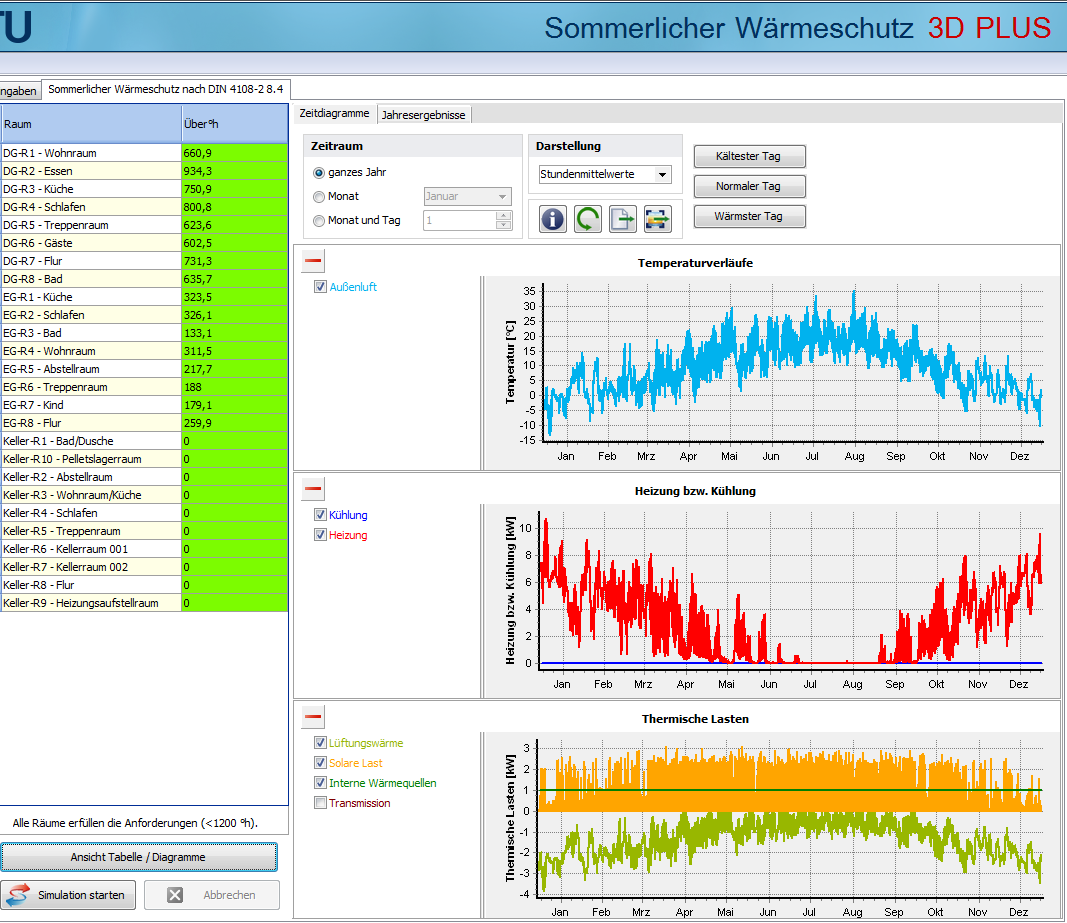This screenshot has height=923, width=1067.
Task: Click the green refresh arrow icon
Action: (x=587, y=219)
